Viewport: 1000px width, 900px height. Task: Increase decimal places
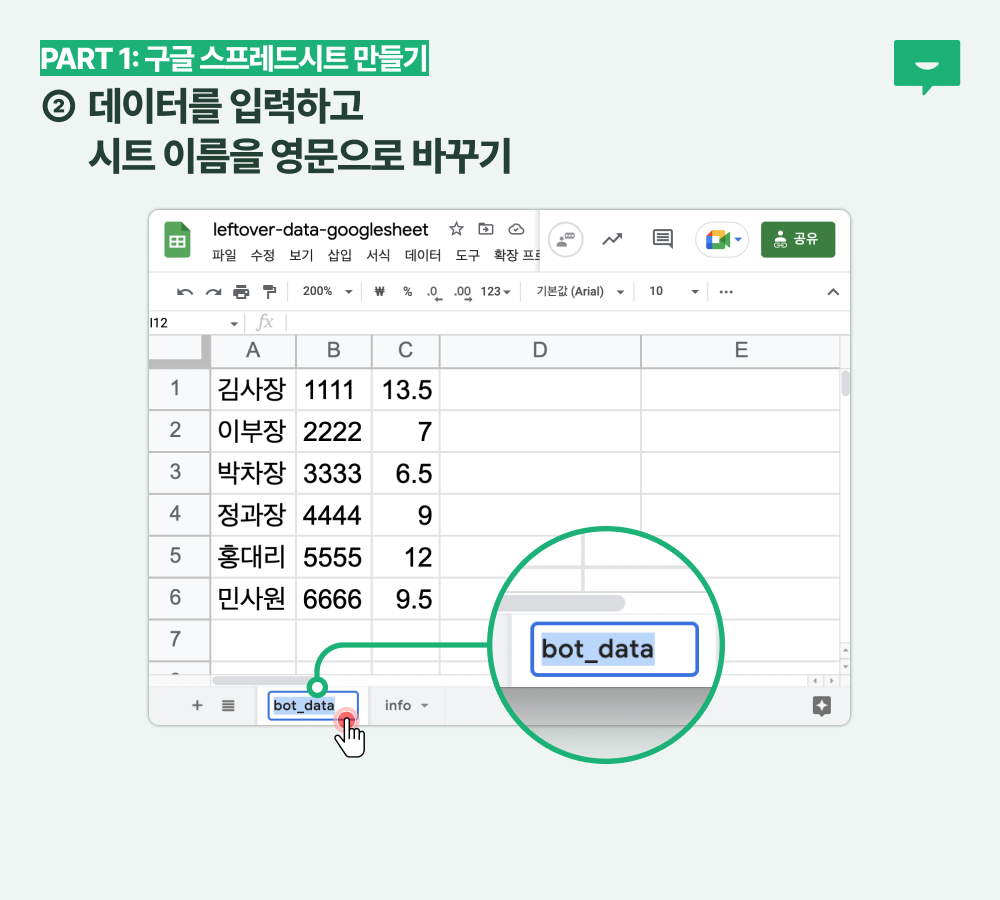click(x=463, y=293)
